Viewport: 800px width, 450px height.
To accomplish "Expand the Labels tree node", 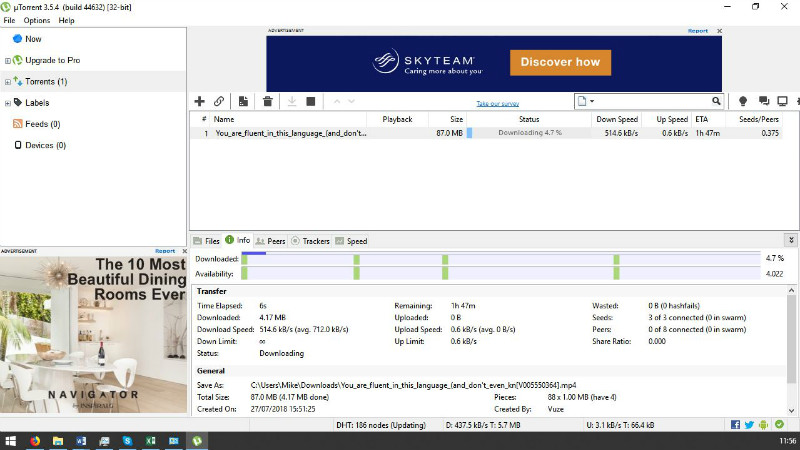I will pos(7,103).
